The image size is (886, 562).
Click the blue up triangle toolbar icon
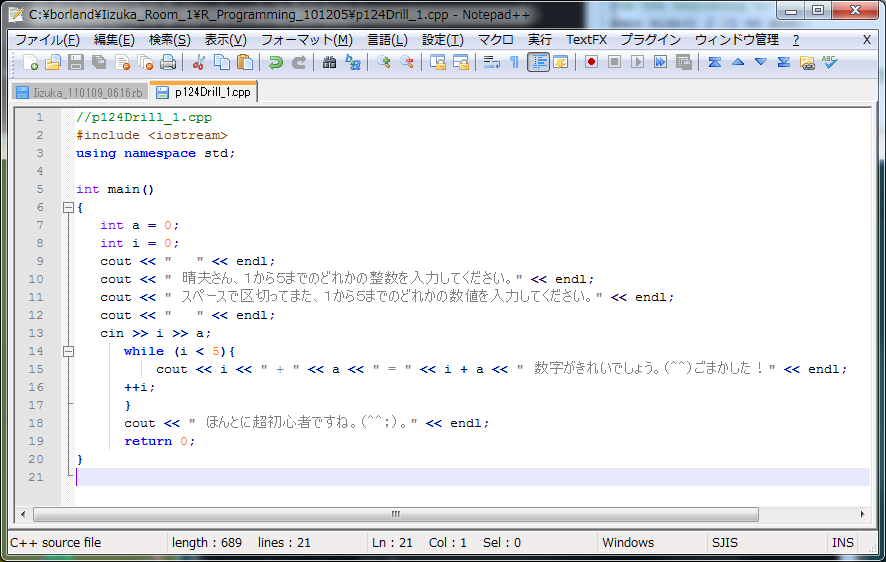737,62
